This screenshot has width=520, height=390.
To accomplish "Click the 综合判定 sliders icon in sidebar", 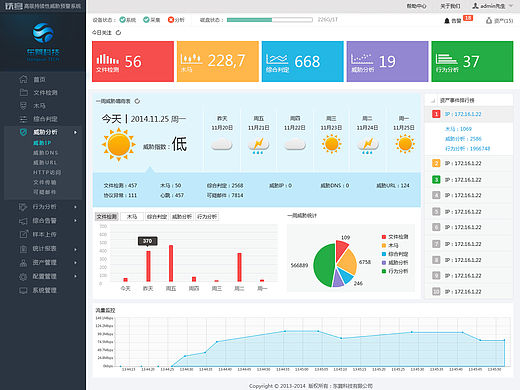I will (x=23, y=119).
